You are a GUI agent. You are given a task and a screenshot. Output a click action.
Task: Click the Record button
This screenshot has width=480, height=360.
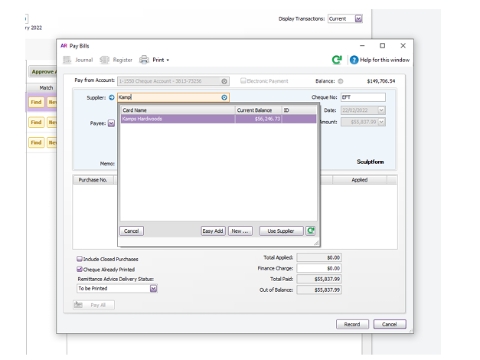352,324
